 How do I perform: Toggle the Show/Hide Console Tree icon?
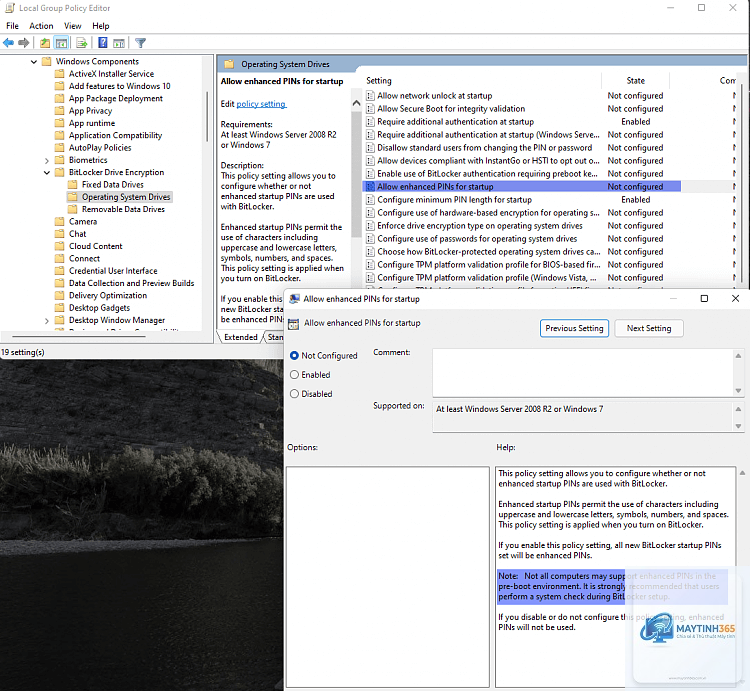coord(62,43)
